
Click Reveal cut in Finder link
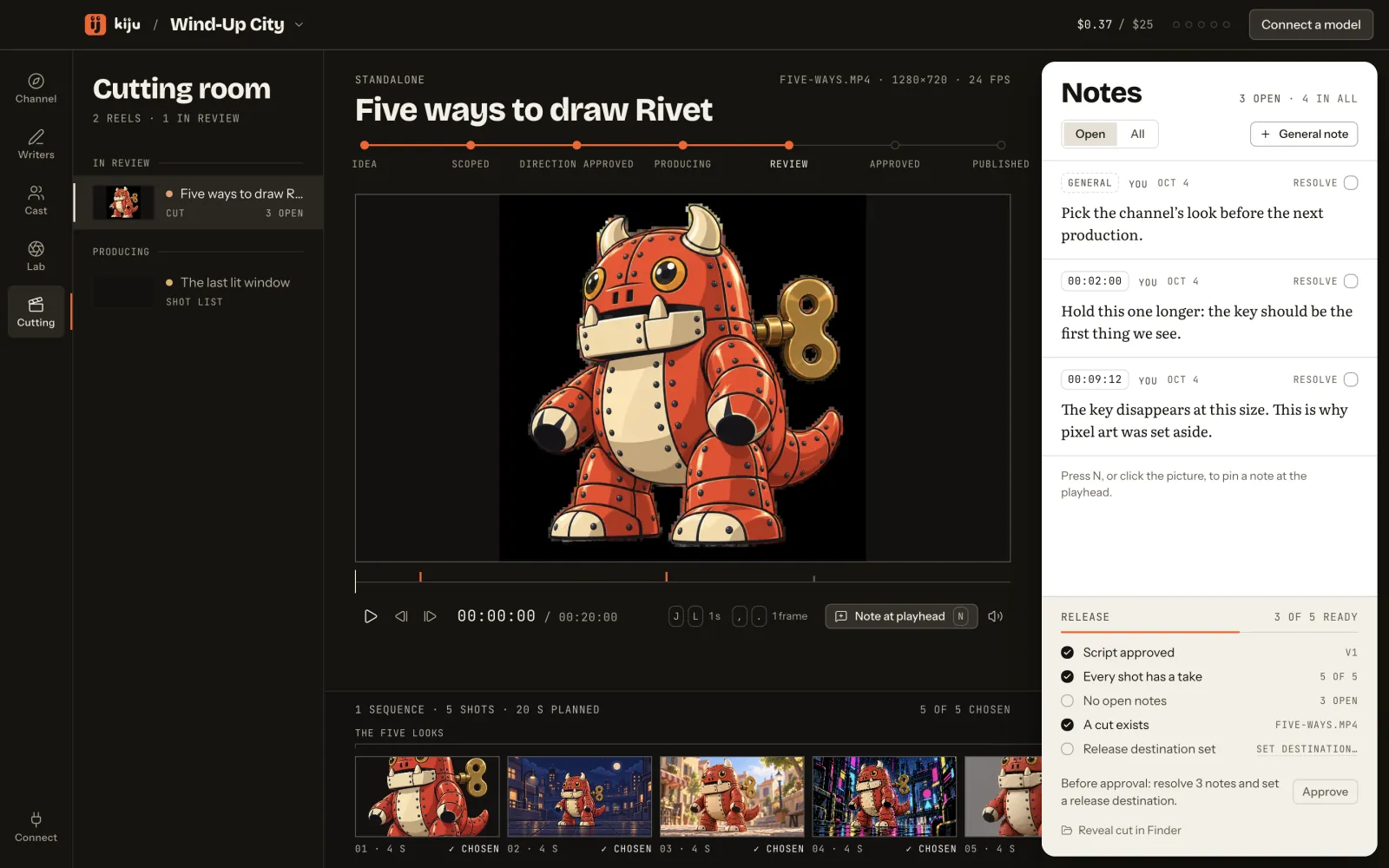coord(1121,831)
